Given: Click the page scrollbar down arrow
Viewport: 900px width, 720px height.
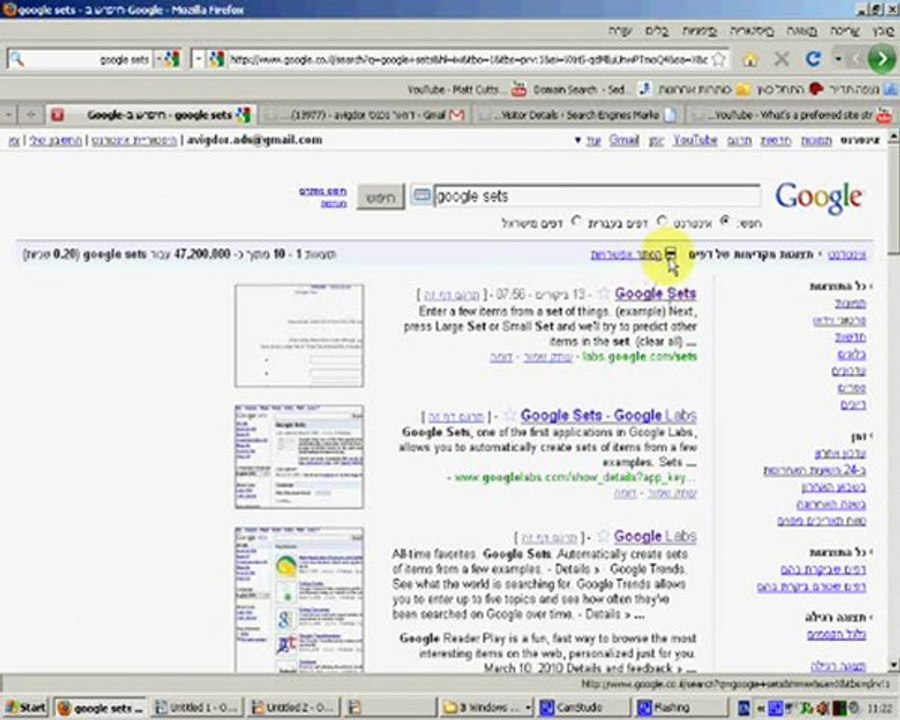Looking at the screenshot, I should point(894,666).
